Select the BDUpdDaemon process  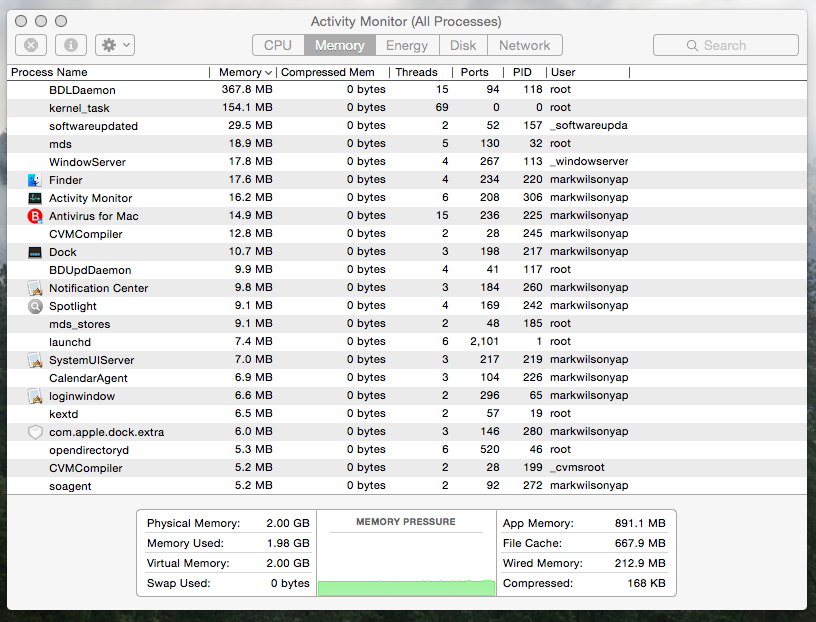pos(407,270)
